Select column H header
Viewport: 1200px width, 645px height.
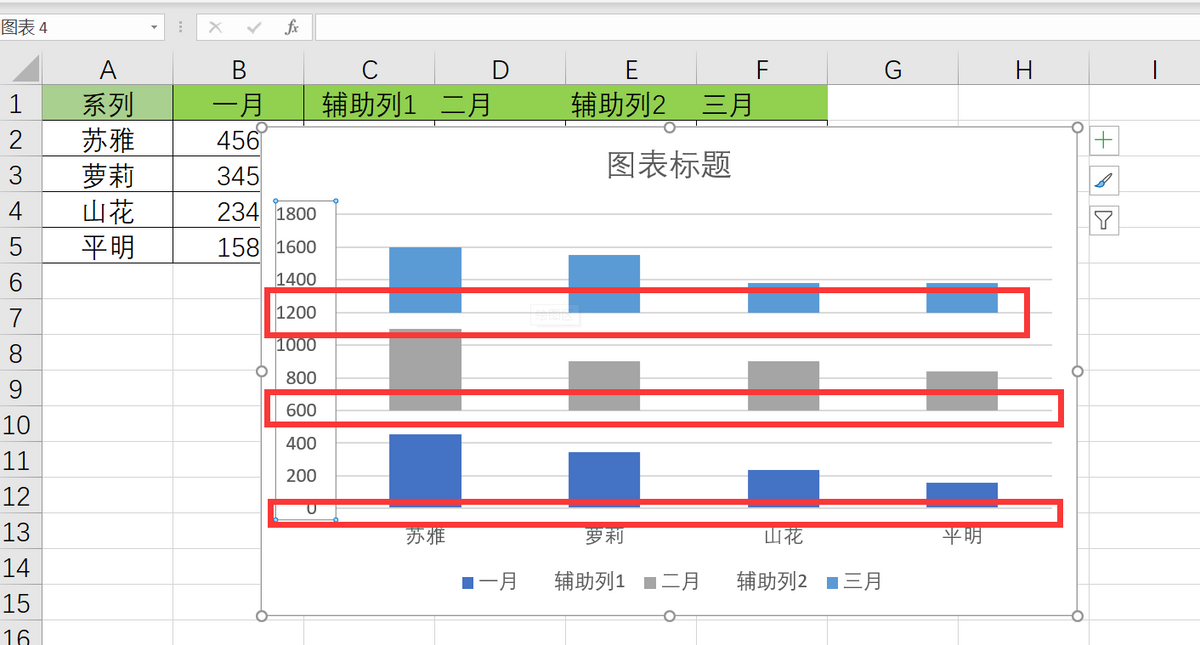click(x=1023, y=69)
